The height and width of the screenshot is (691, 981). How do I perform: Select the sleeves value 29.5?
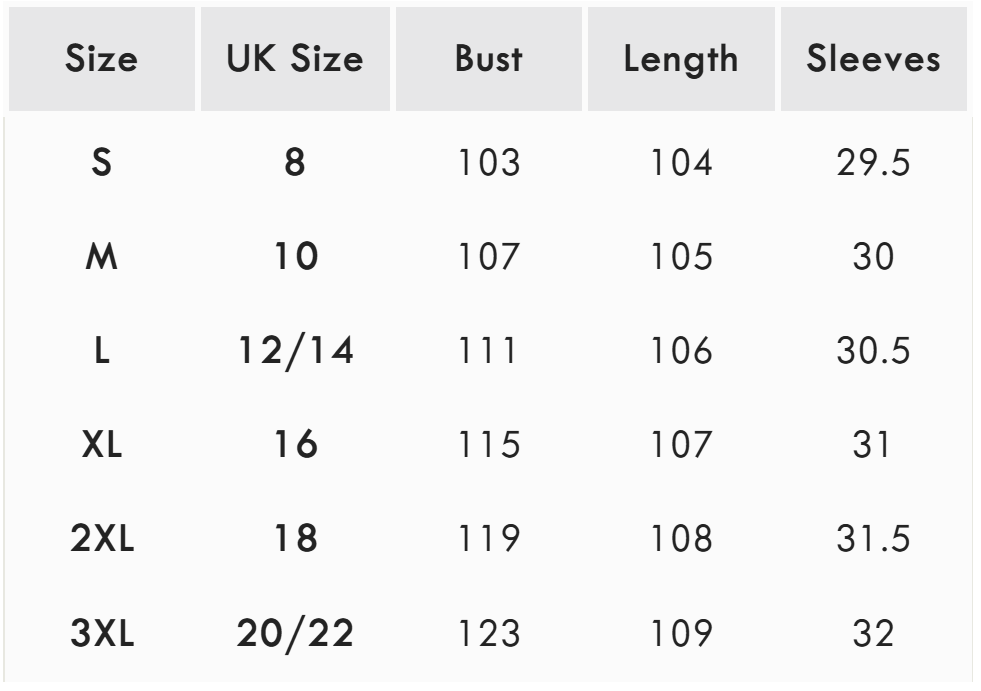(x=874, y=163)
